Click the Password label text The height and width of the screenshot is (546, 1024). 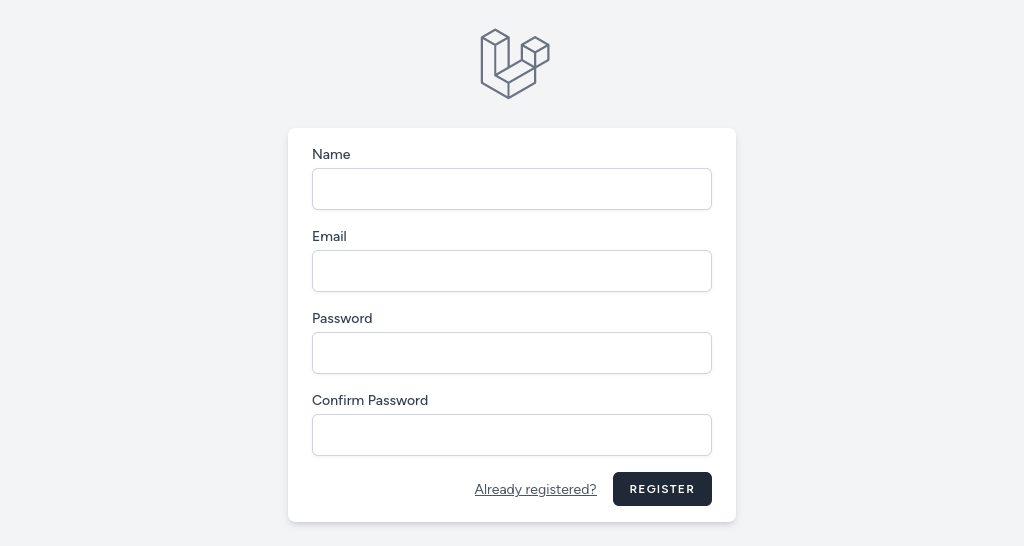coord(342,318)
